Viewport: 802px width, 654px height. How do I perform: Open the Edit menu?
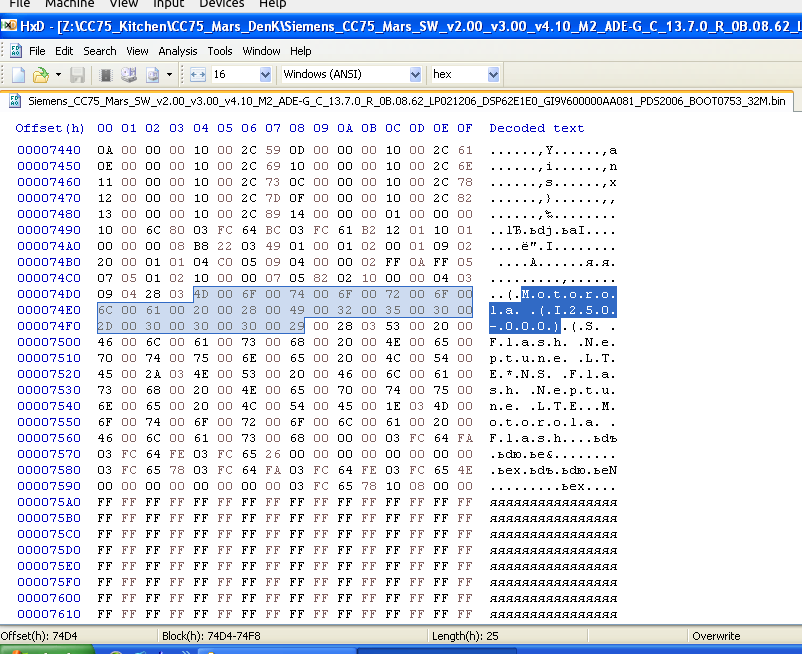[64, 51]
